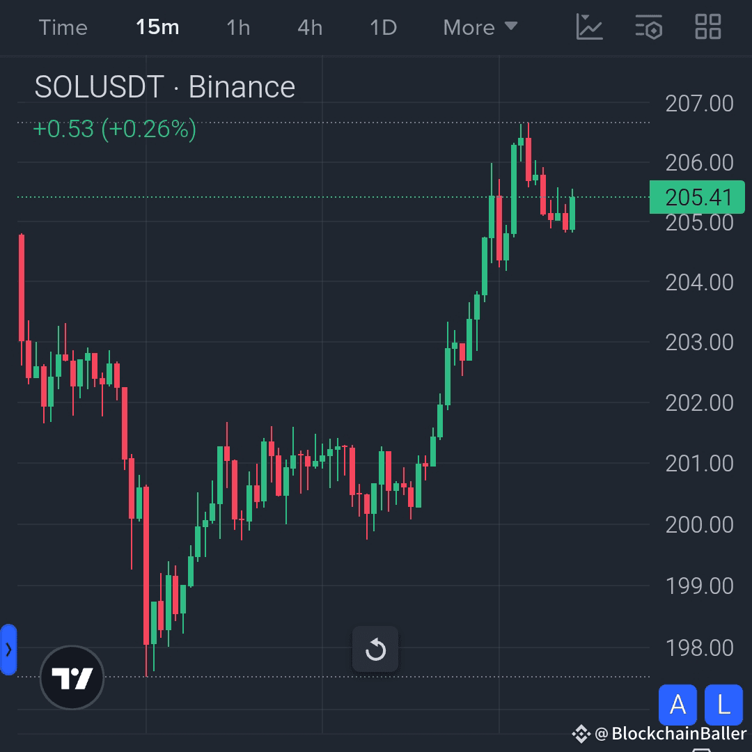This screenshot has width=752, height=752.
Task: Click the green 205.41 current price label
Action: tap(697, 197)
